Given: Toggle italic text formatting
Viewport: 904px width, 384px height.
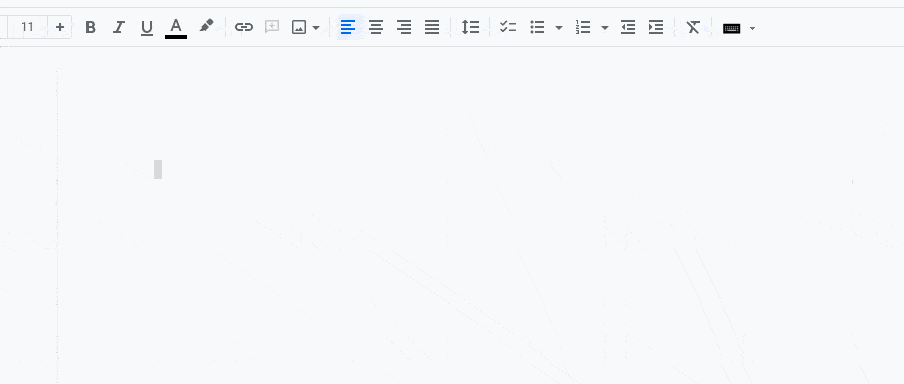Looking at the screenshot, I should point(119,27).
